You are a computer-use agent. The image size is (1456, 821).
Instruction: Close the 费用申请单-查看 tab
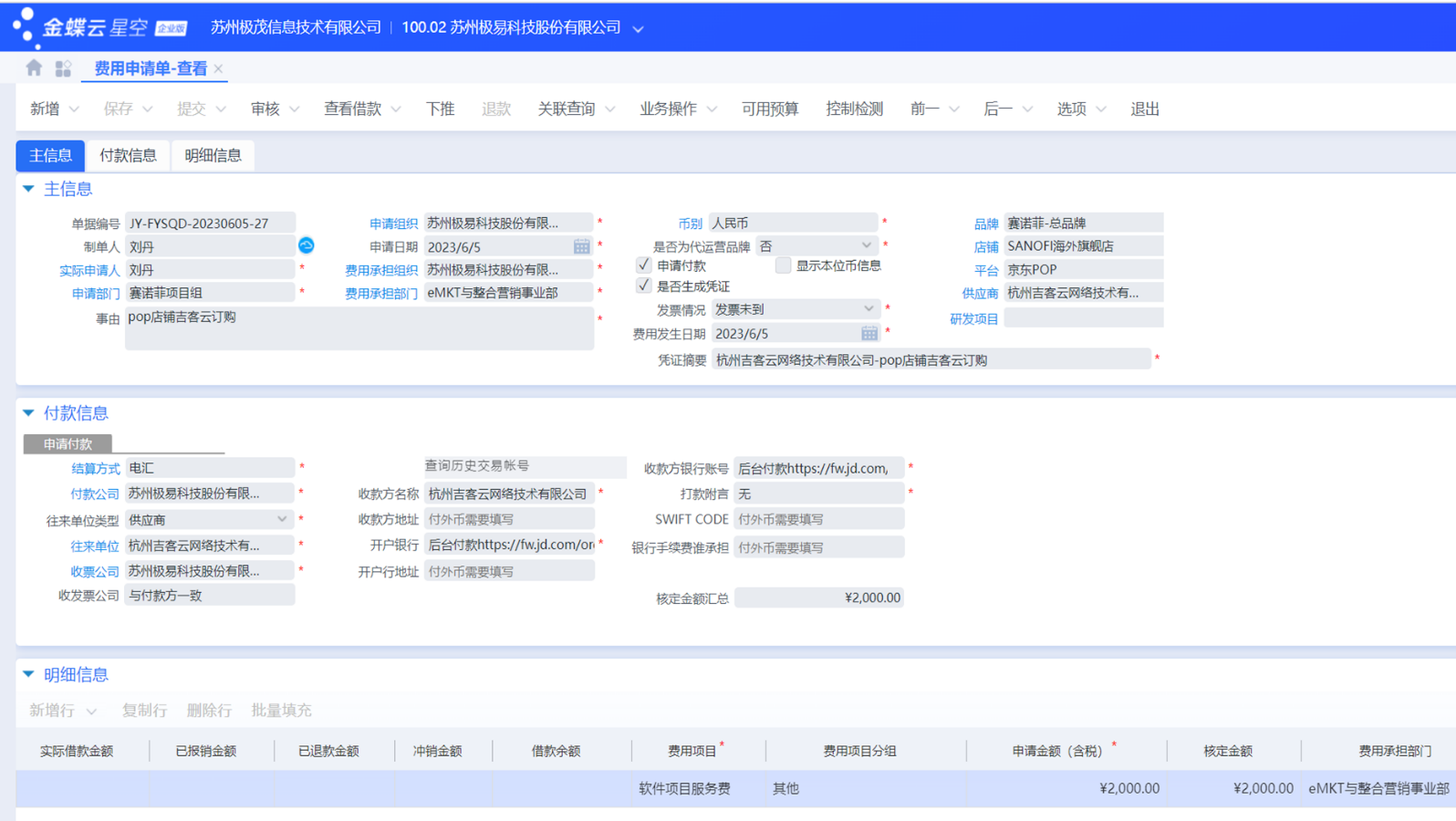[218, 68]
